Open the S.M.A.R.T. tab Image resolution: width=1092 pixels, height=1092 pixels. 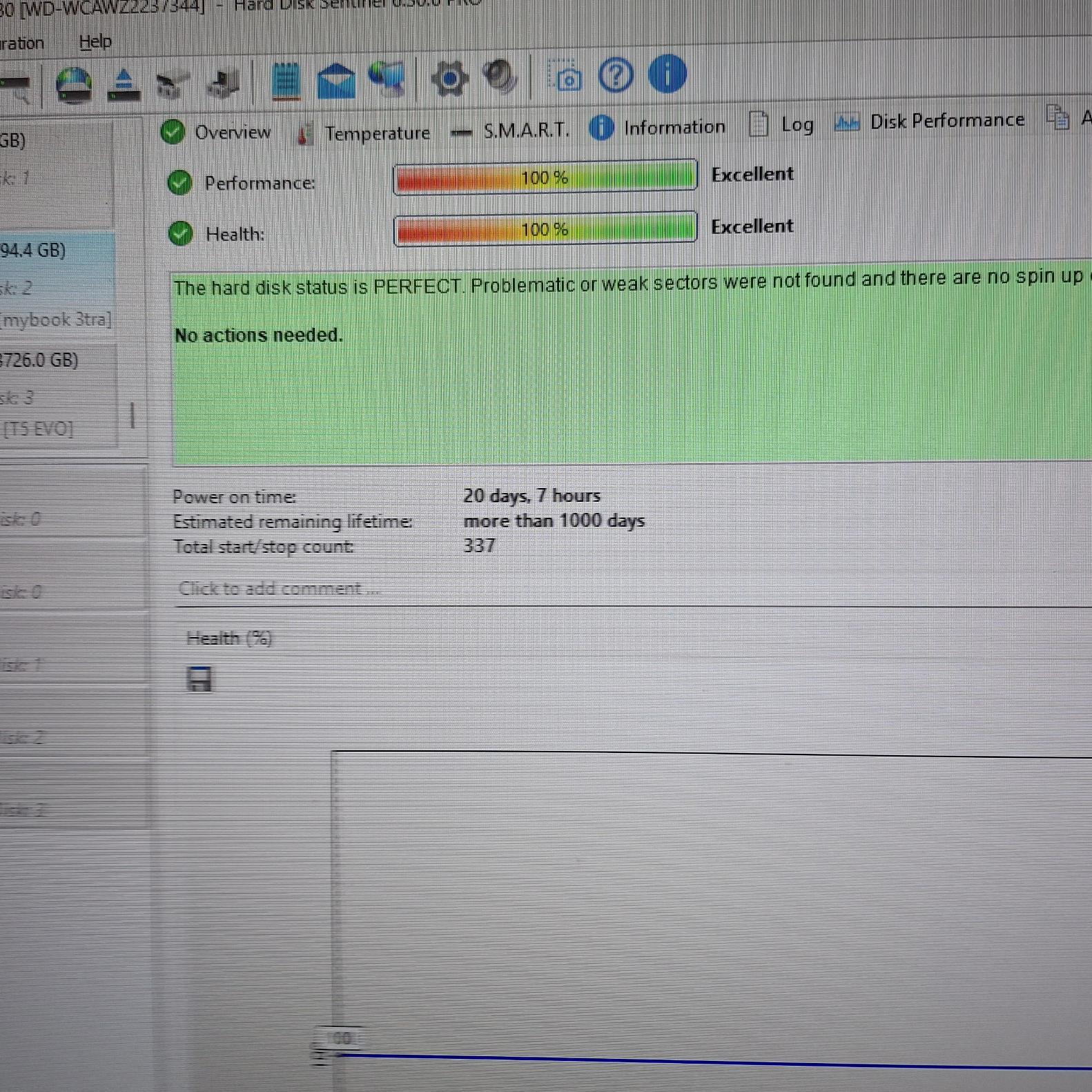[x=525, y=130]
